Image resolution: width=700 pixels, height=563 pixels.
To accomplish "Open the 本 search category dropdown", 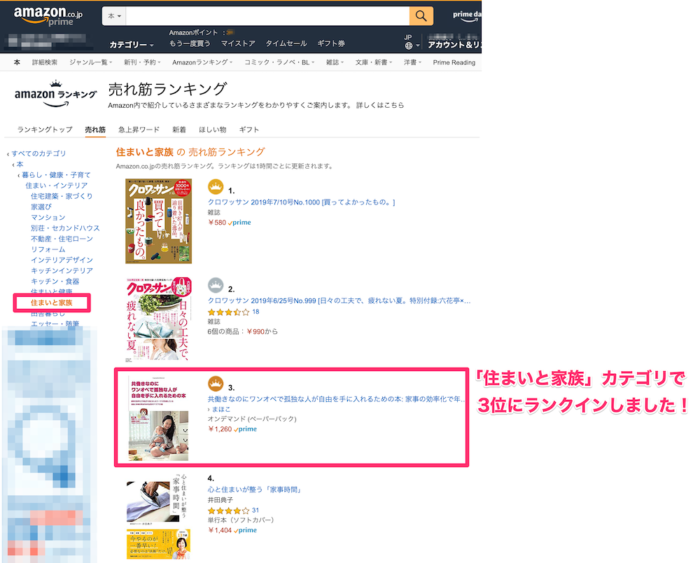I will [x=114, y=16].
